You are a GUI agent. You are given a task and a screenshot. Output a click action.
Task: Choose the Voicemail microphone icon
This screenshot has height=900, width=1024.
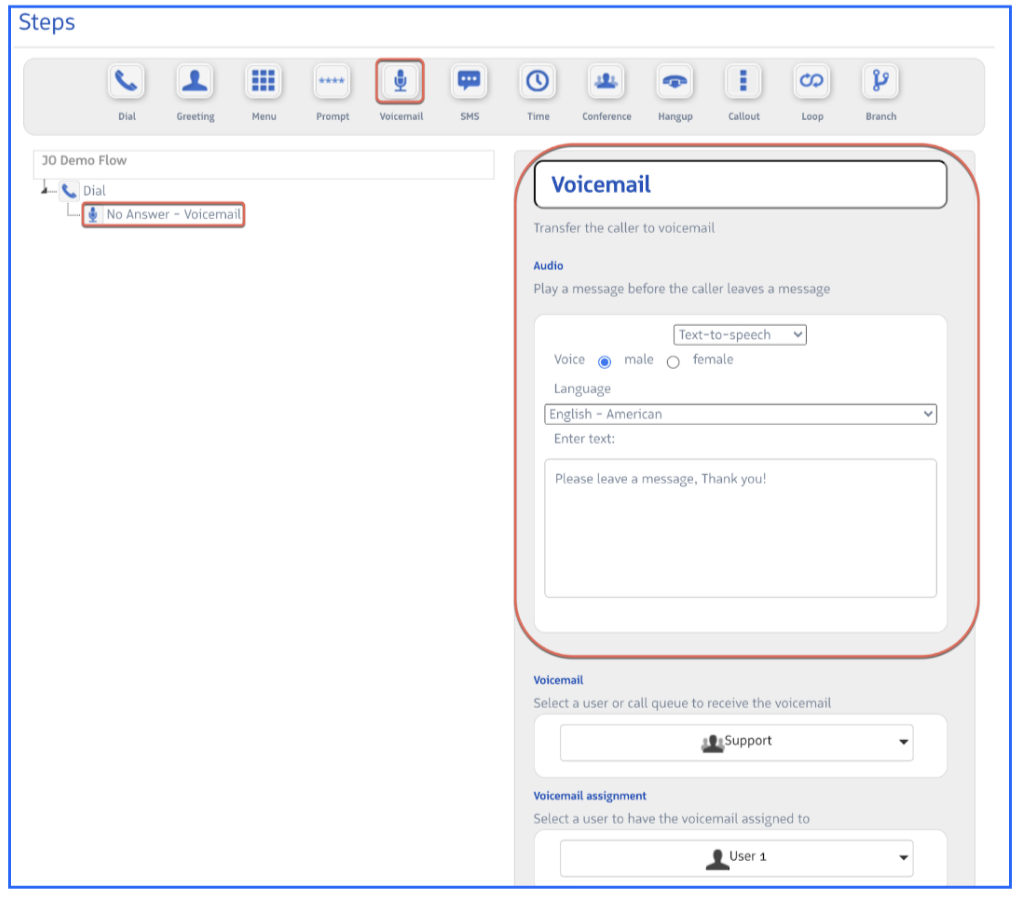[400, 82]
